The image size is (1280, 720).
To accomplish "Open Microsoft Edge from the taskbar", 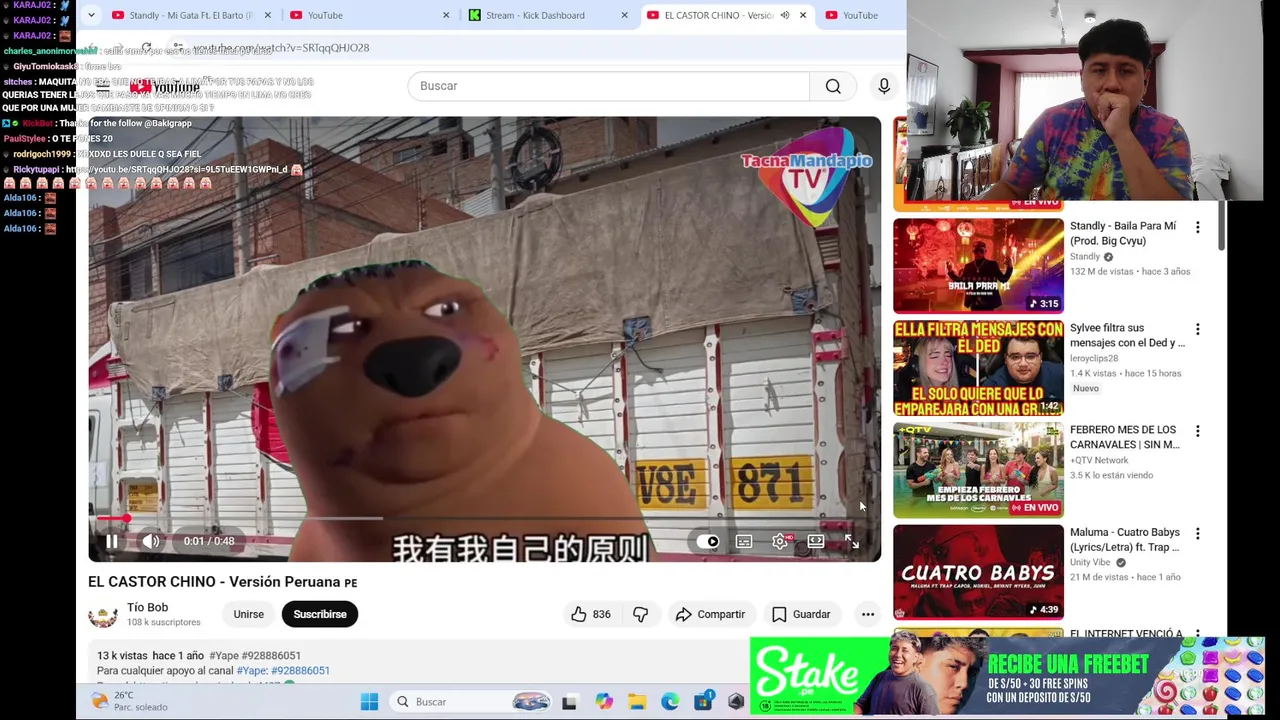I will pyautogui.click(x=670, y=702).
